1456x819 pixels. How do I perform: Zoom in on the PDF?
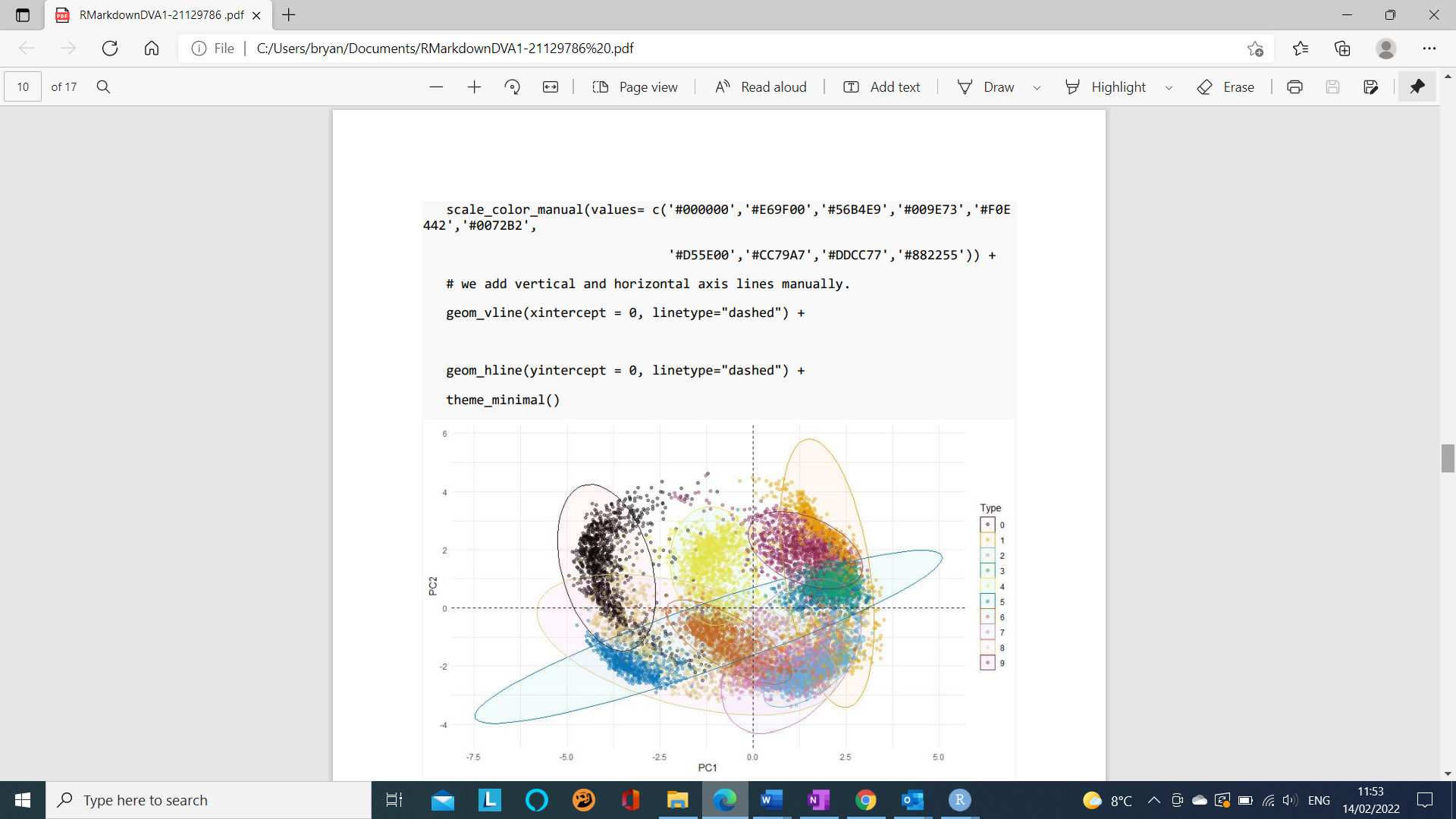[x=474, y=86]
